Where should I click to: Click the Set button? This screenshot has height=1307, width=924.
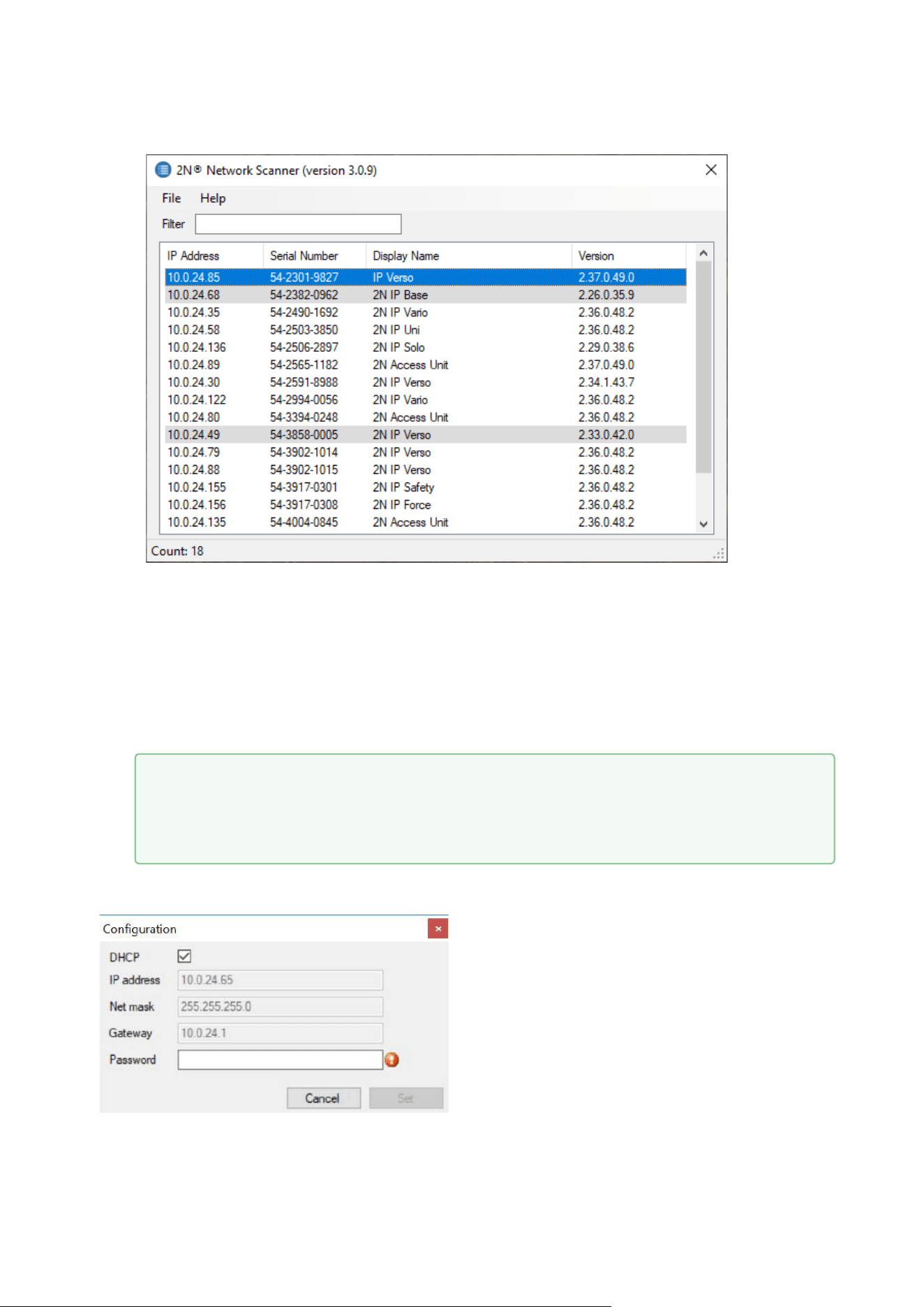406,1098
